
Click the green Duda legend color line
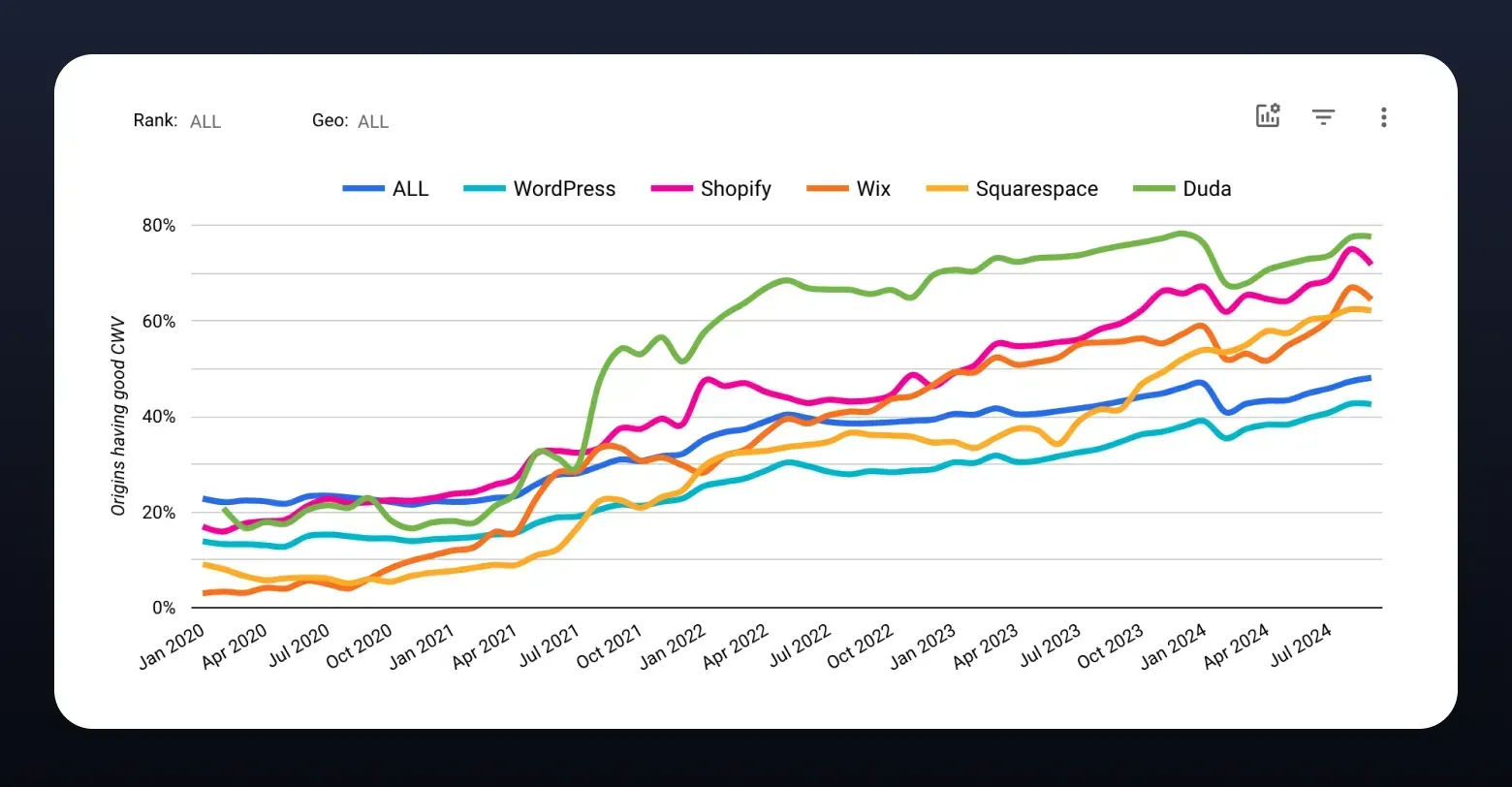pyautogui.click(x=1154, y=189)
